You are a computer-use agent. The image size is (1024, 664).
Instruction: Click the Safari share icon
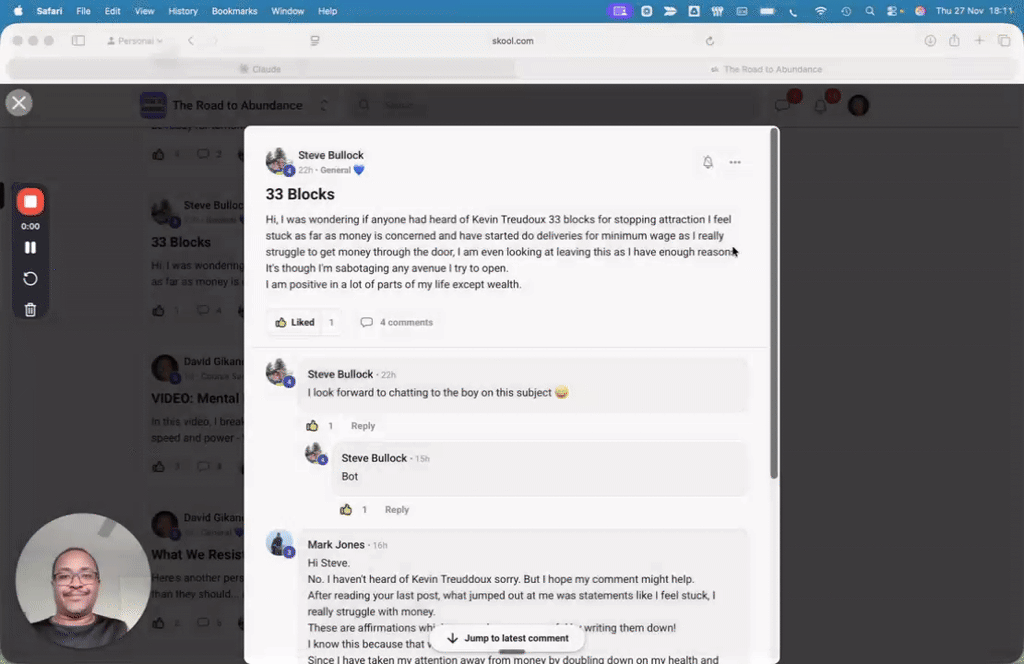coord(954,40)
